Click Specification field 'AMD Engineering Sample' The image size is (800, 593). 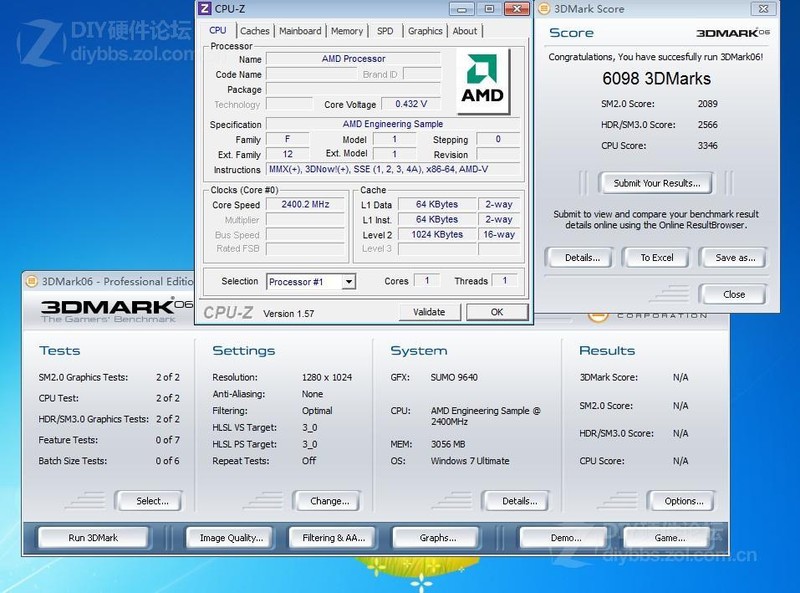point(393,124)
